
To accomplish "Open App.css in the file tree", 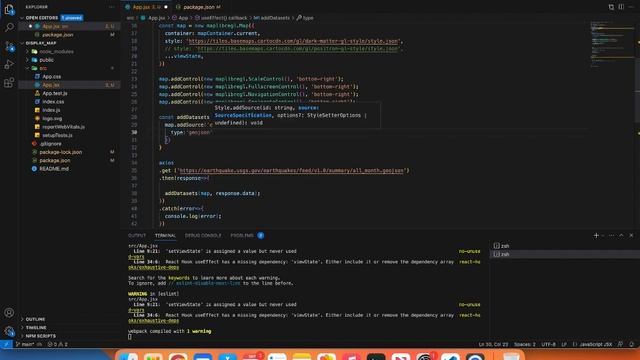I will coord(52,77).
